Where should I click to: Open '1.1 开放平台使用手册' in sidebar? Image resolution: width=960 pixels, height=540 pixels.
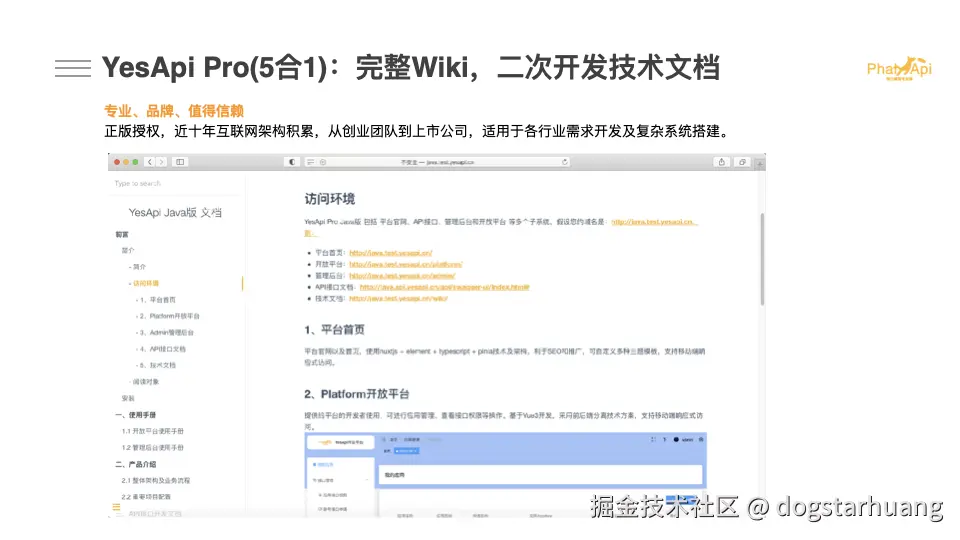pyautogui.click(x=152, y=431)
